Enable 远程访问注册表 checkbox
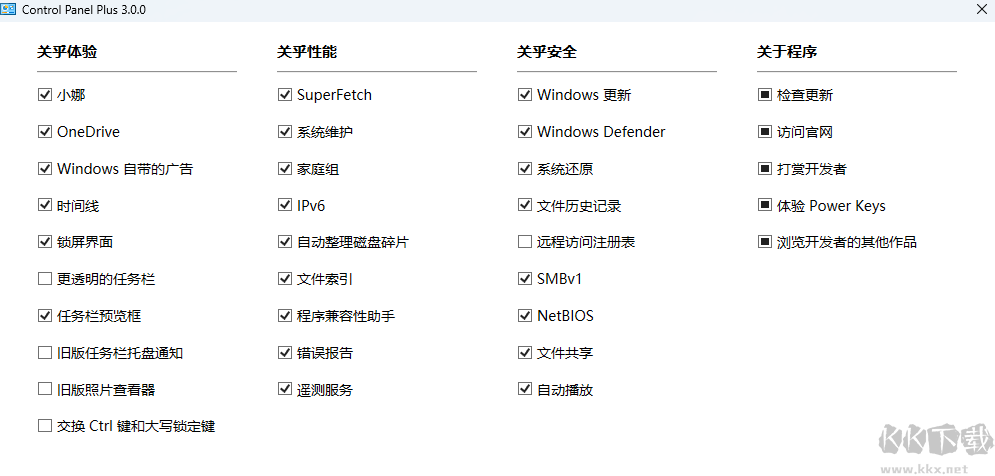The width and height of the screenshot is (995, 476). (524, 242)
